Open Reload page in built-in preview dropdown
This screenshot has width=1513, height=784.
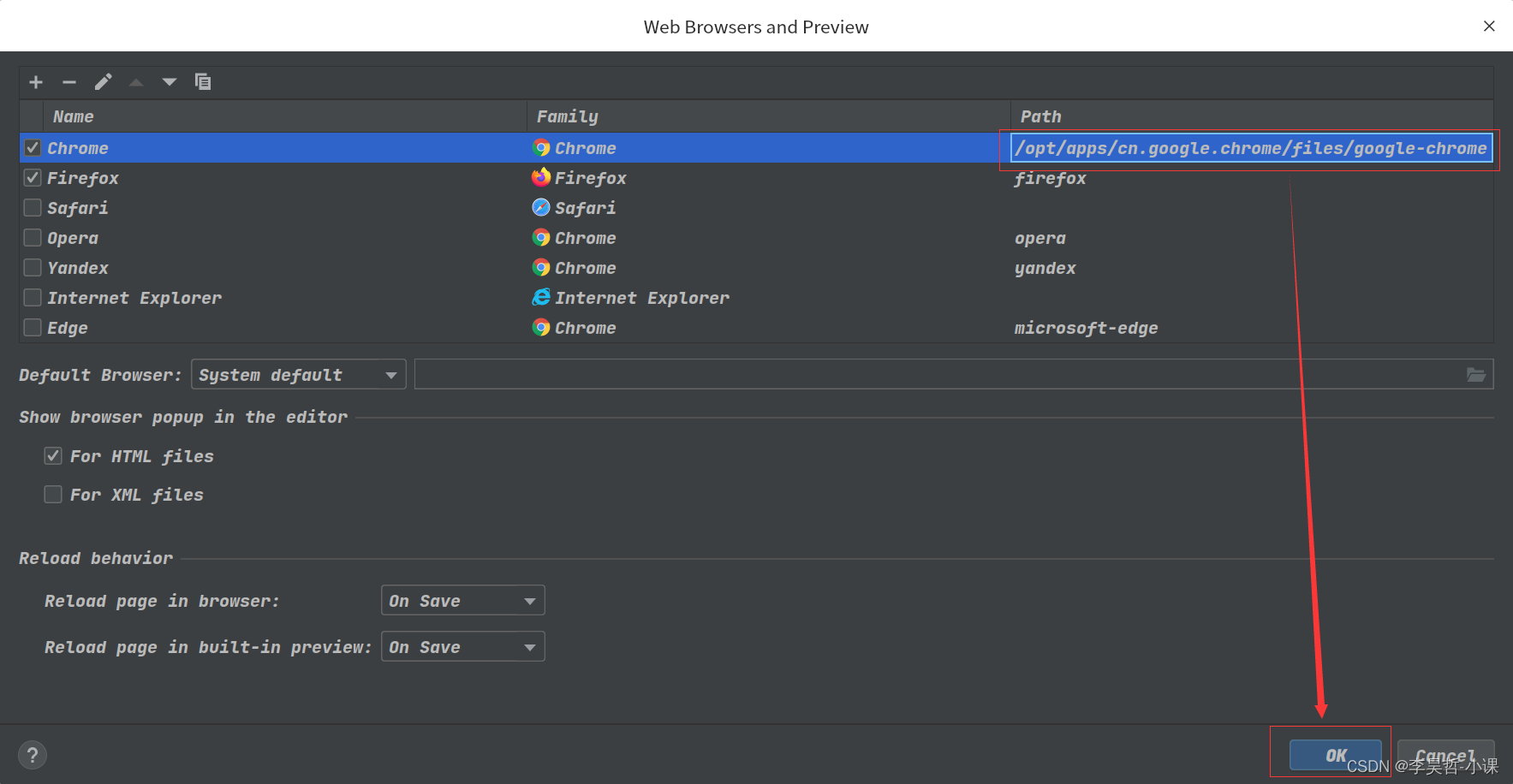[x=462, y=647]
